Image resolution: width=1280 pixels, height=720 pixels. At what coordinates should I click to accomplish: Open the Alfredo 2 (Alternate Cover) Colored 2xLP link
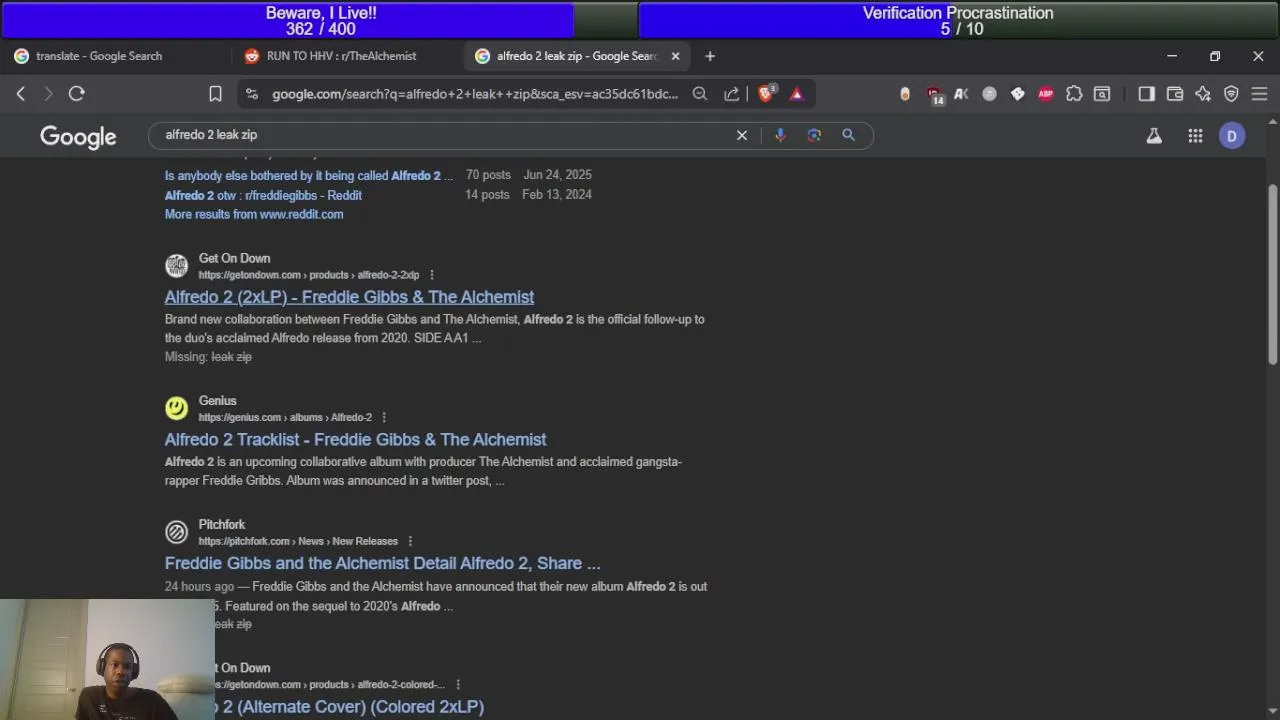[x=349, y=707]
